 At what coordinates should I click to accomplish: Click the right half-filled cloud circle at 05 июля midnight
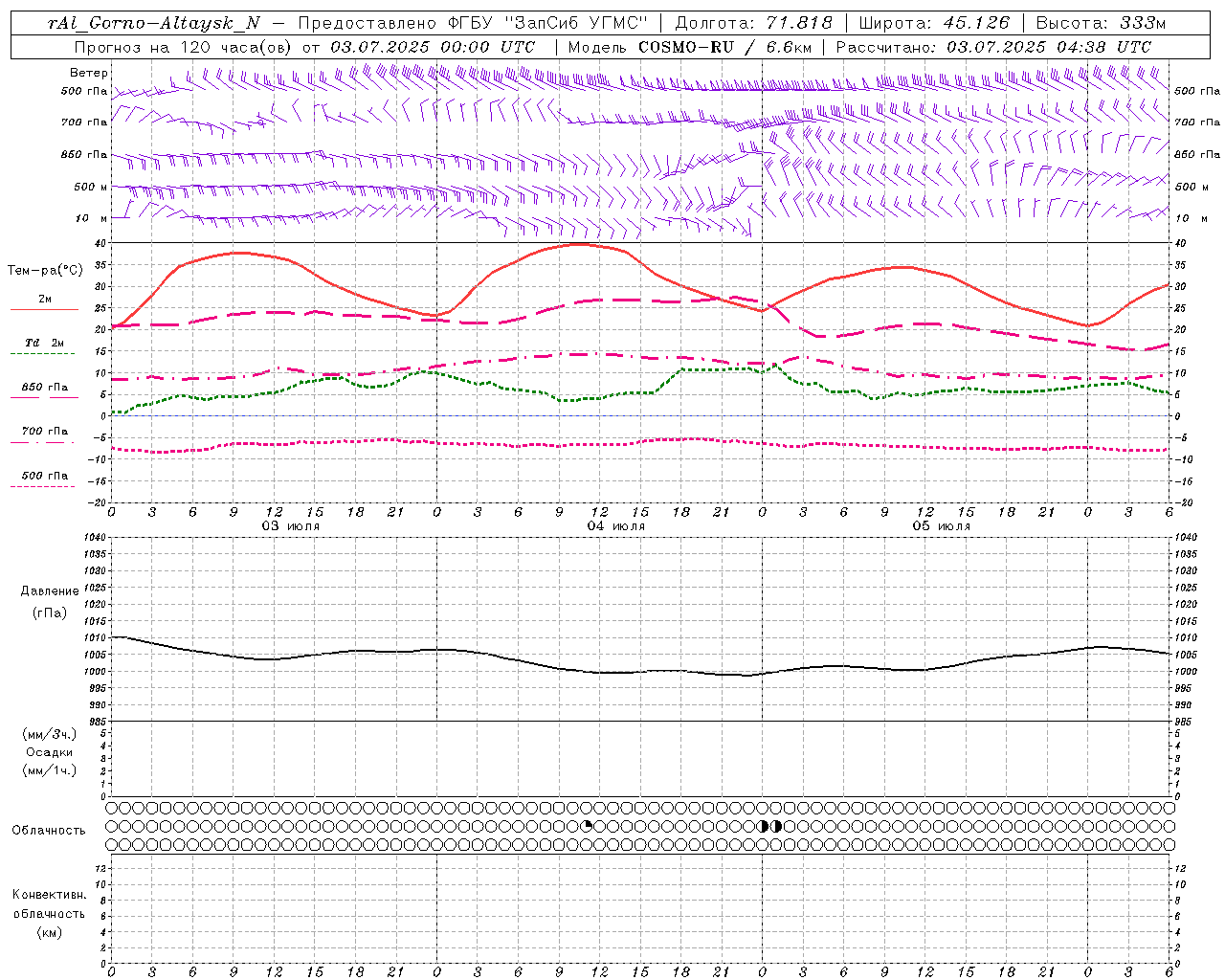(776, 825)
